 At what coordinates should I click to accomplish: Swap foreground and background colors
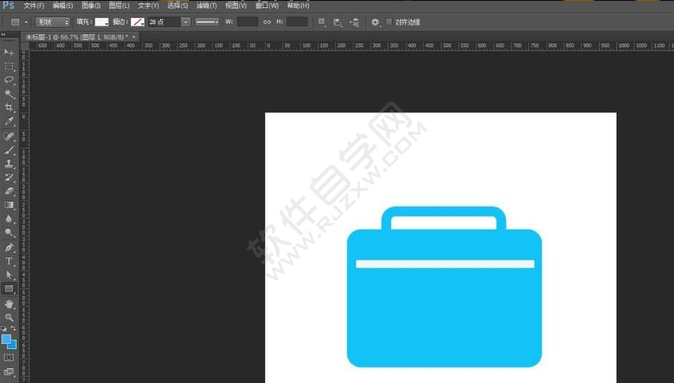click(13, 329)
